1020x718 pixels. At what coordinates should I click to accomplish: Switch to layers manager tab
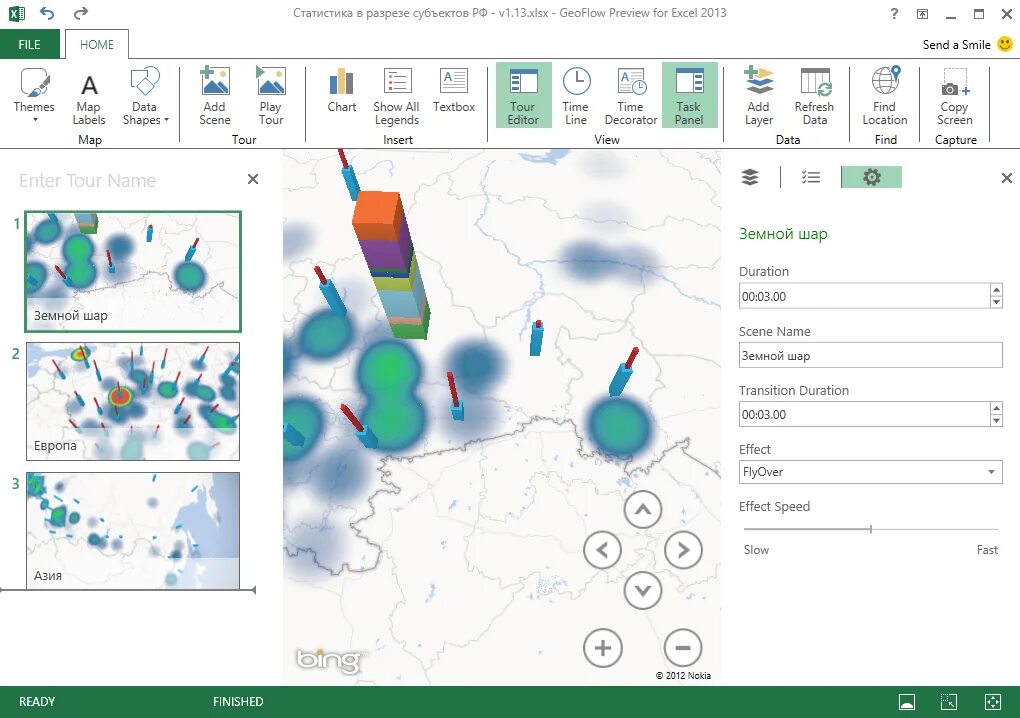[x=750, y=177]
